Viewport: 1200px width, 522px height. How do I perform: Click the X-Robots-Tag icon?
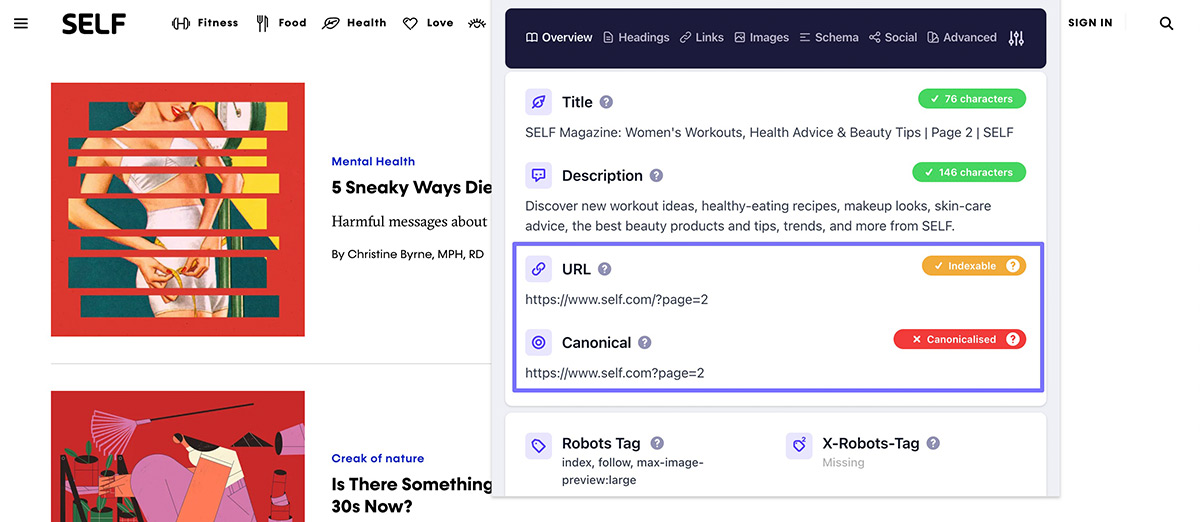[x=799, y=446]
